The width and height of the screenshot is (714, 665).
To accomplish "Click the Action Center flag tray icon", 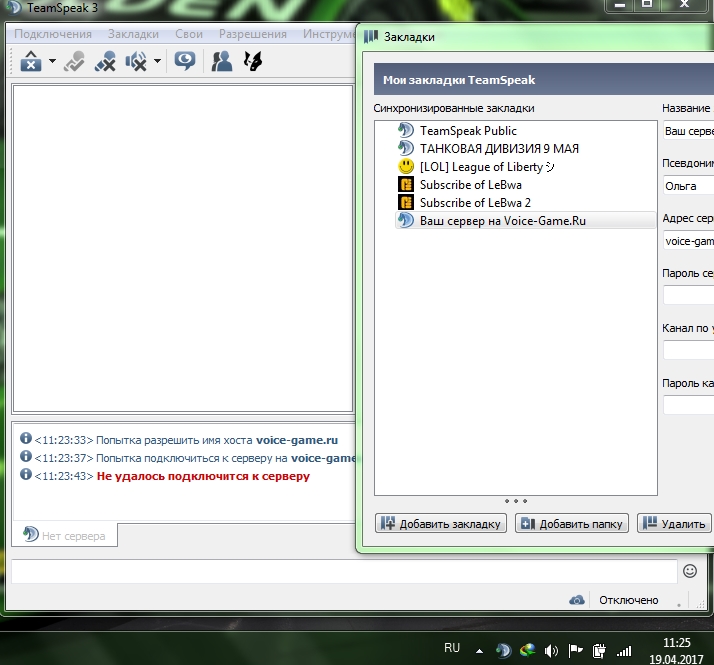I will click(x=576, y=650).
